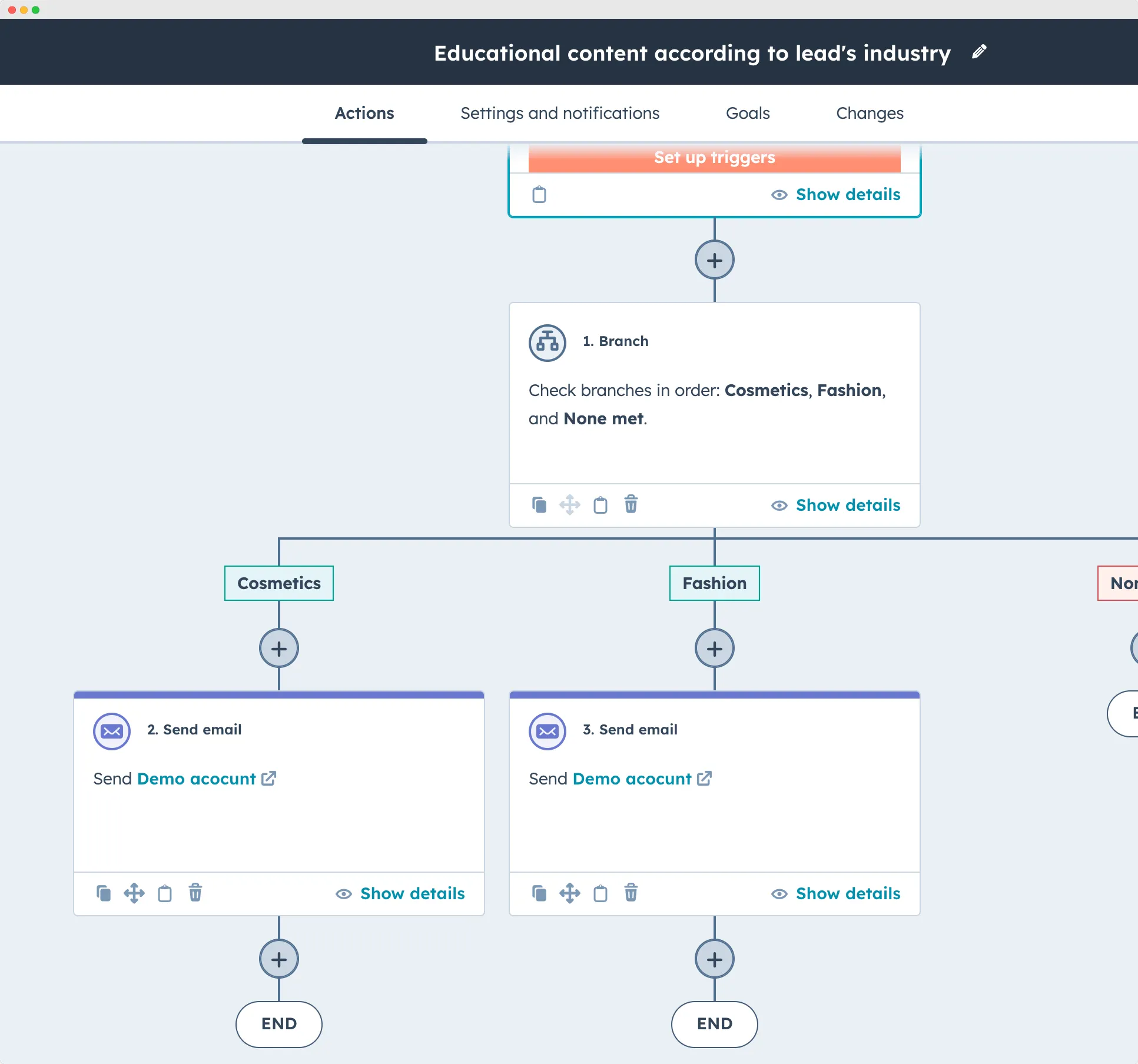This screenshot has height=1064, width=1138.
Task: Edit the workflow name with pencil icon
Action: (978, 52)
